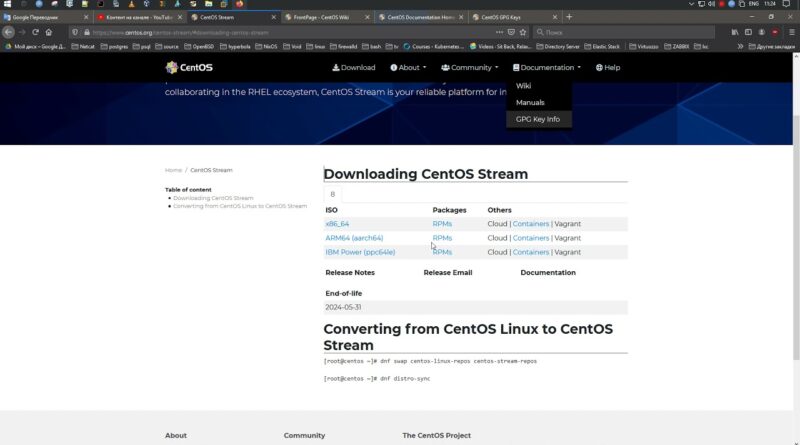Open the postgres bookmark folder
Viewport: 800px width, 445px height.
[x=114, y=46]
